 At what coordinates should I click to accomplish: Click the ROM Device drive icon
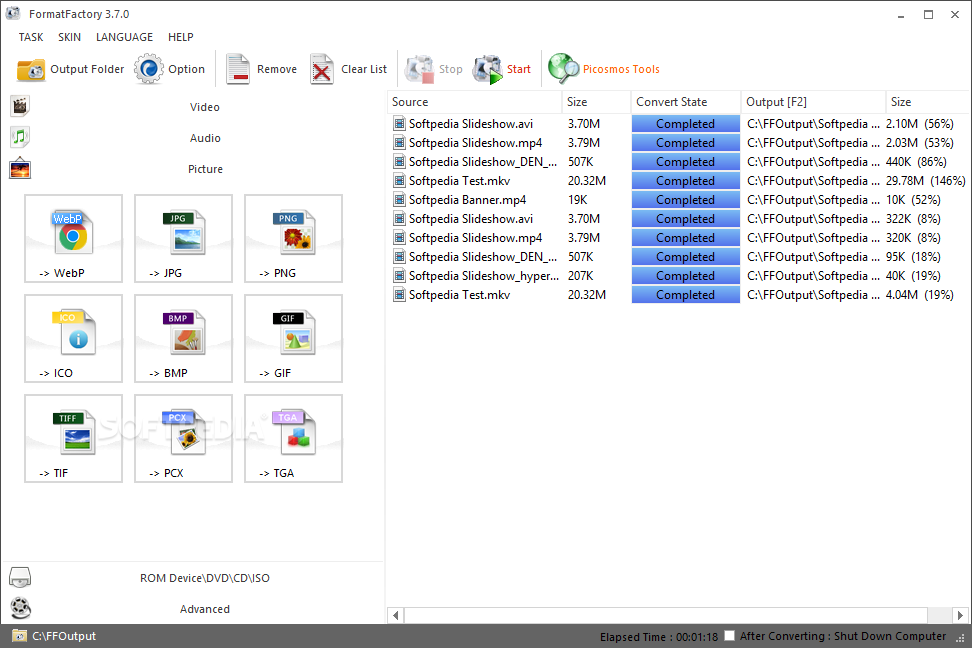tap(20, 577)
